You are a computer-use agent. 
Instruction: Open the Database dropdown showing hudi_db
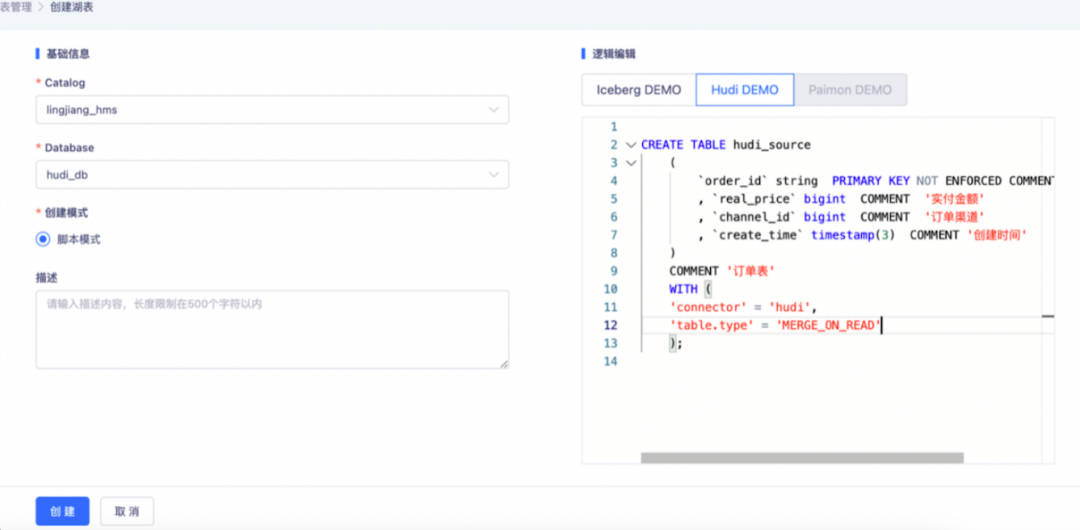(x=272, y=175)
